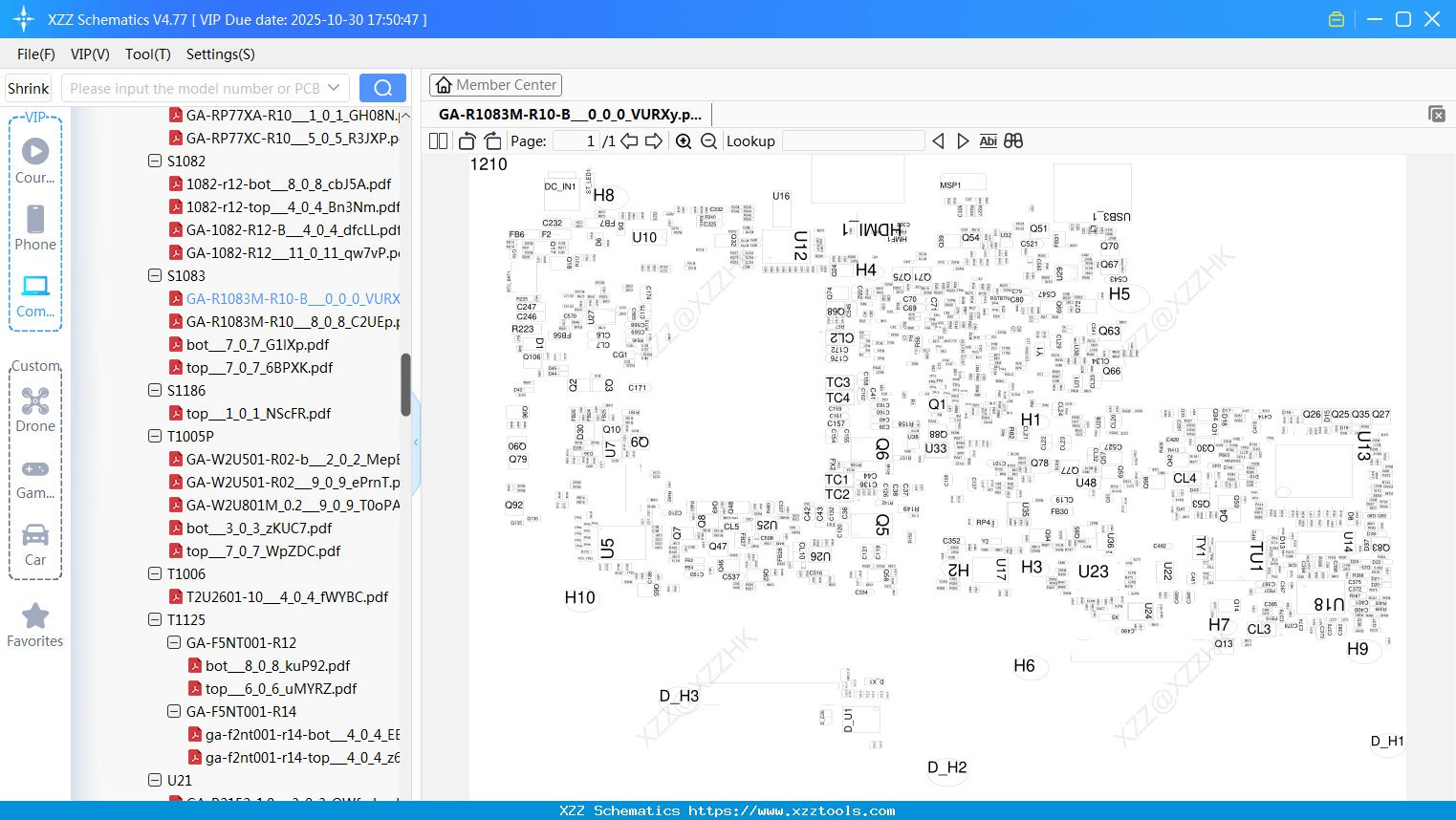Image resolution: width=1456 pixels, height=820 pixels.
Task: Open the Settings(S) menu
Action: click(221, 54)
